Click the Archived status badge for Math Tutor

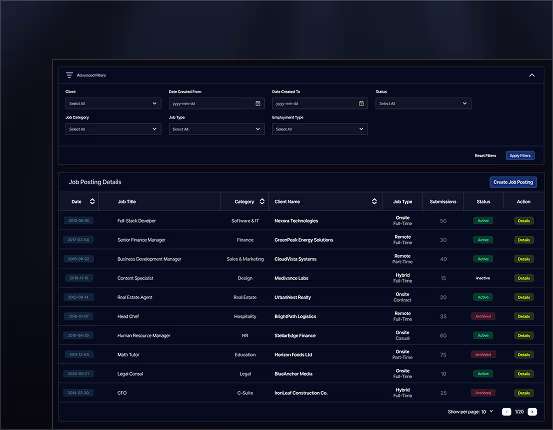(x=483, y=355)
